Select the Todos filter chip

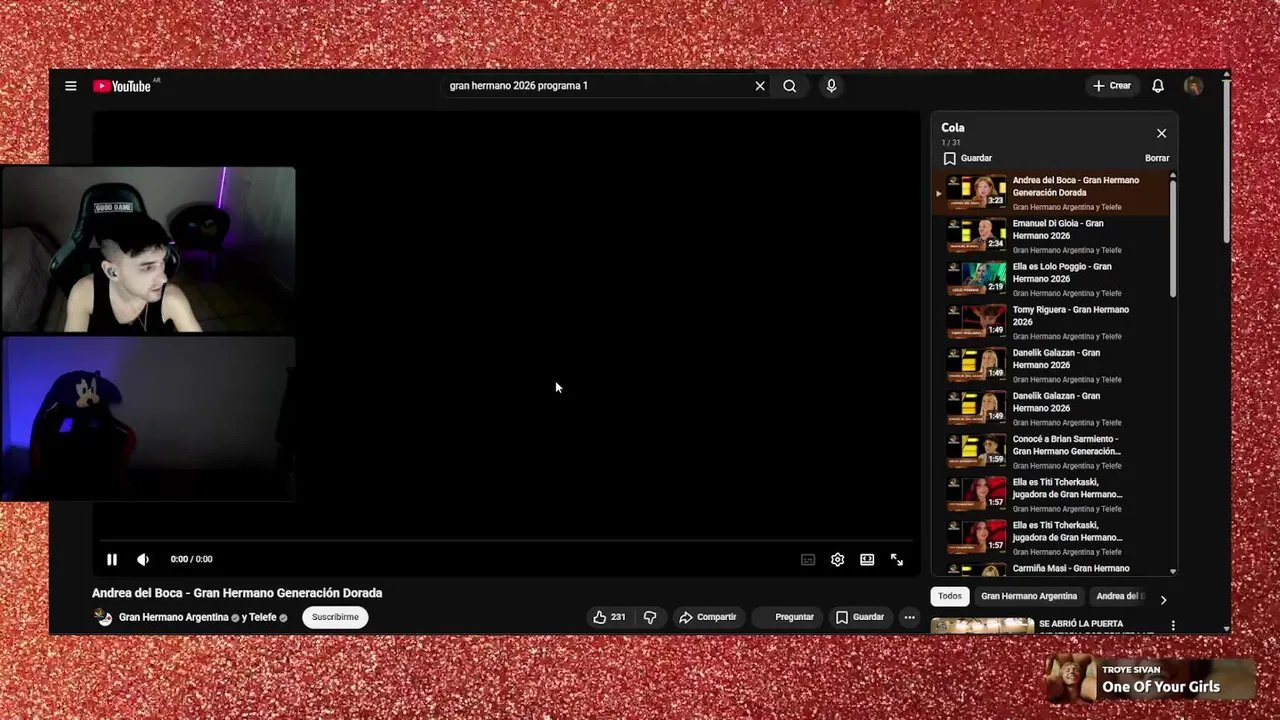[950, 596]
